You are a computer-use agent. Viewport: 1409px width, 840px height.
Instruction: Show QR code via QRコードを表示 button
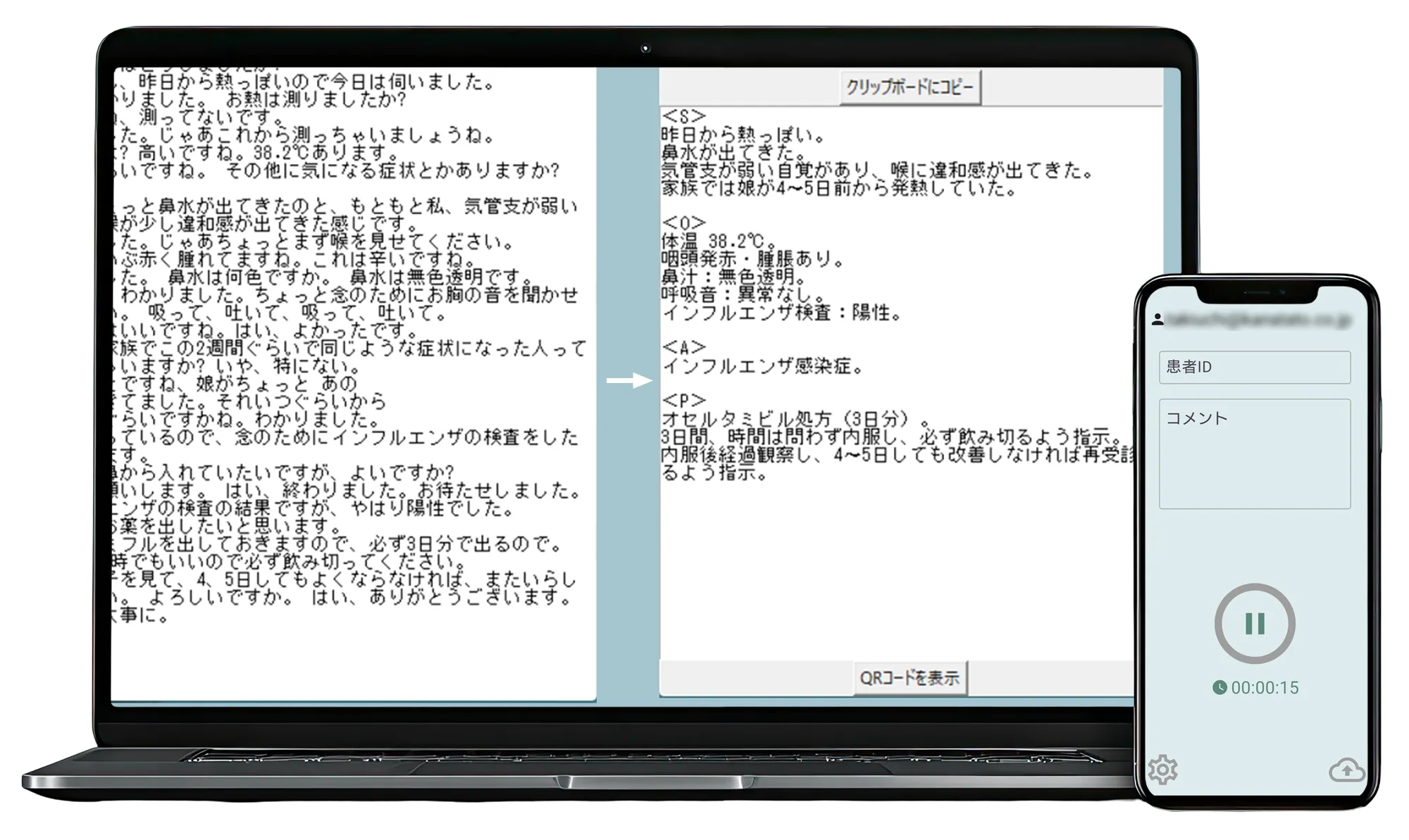click(910, 678)
